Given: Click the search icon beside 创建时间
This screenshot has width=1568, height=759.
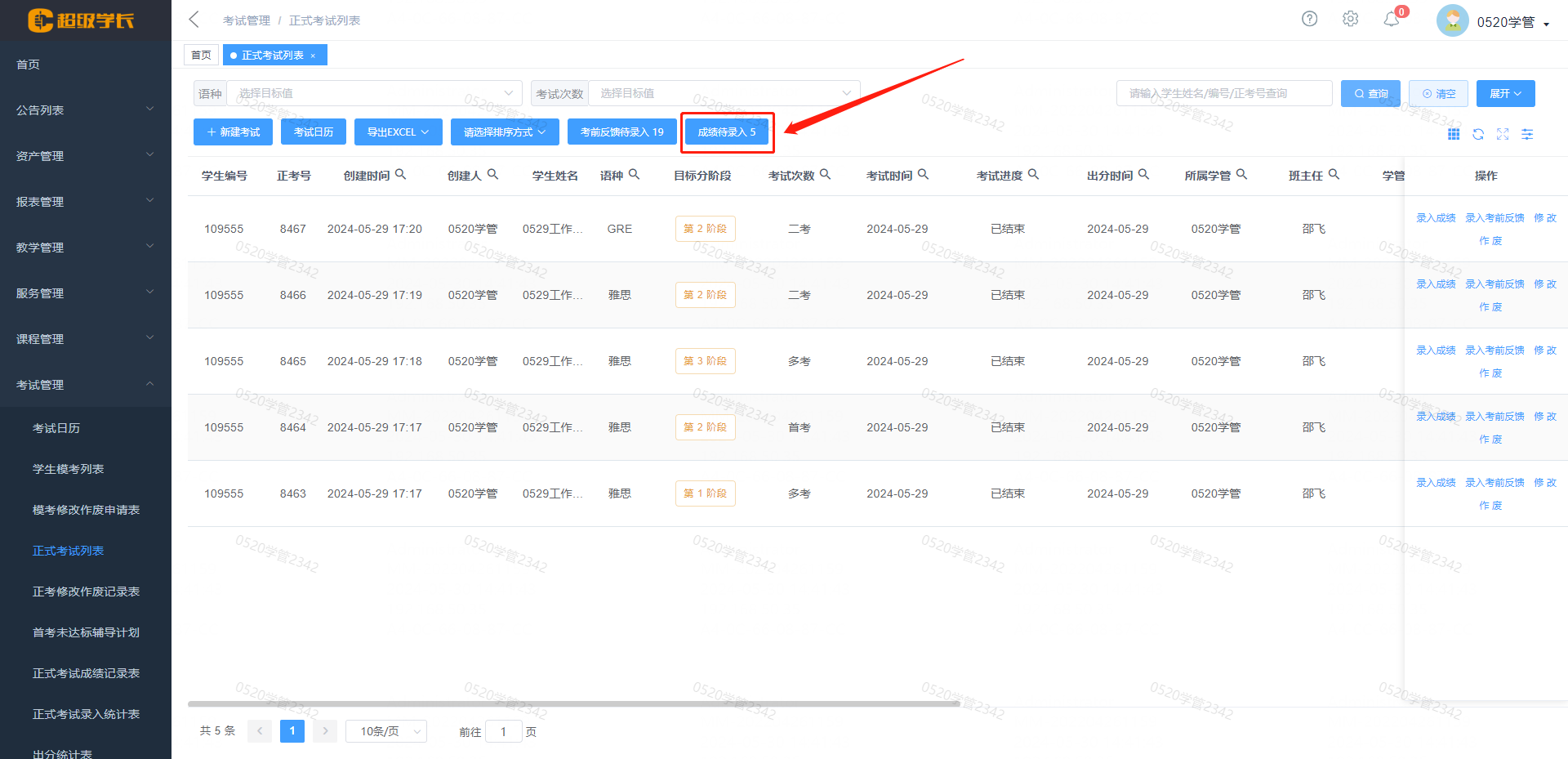Looking at the screenshot, I should (x=400, y=174).
